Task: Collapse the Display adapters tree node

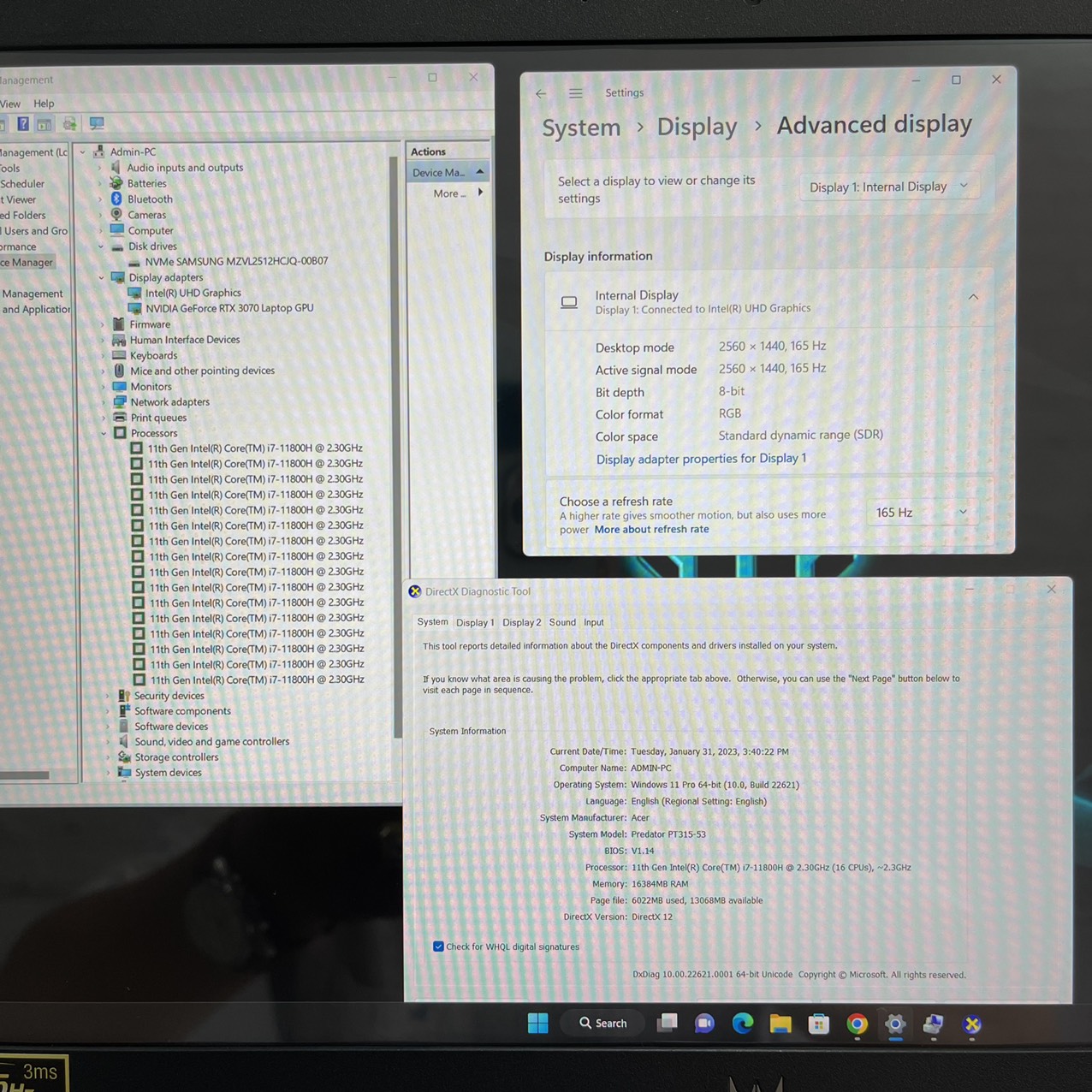Action: 102,277
